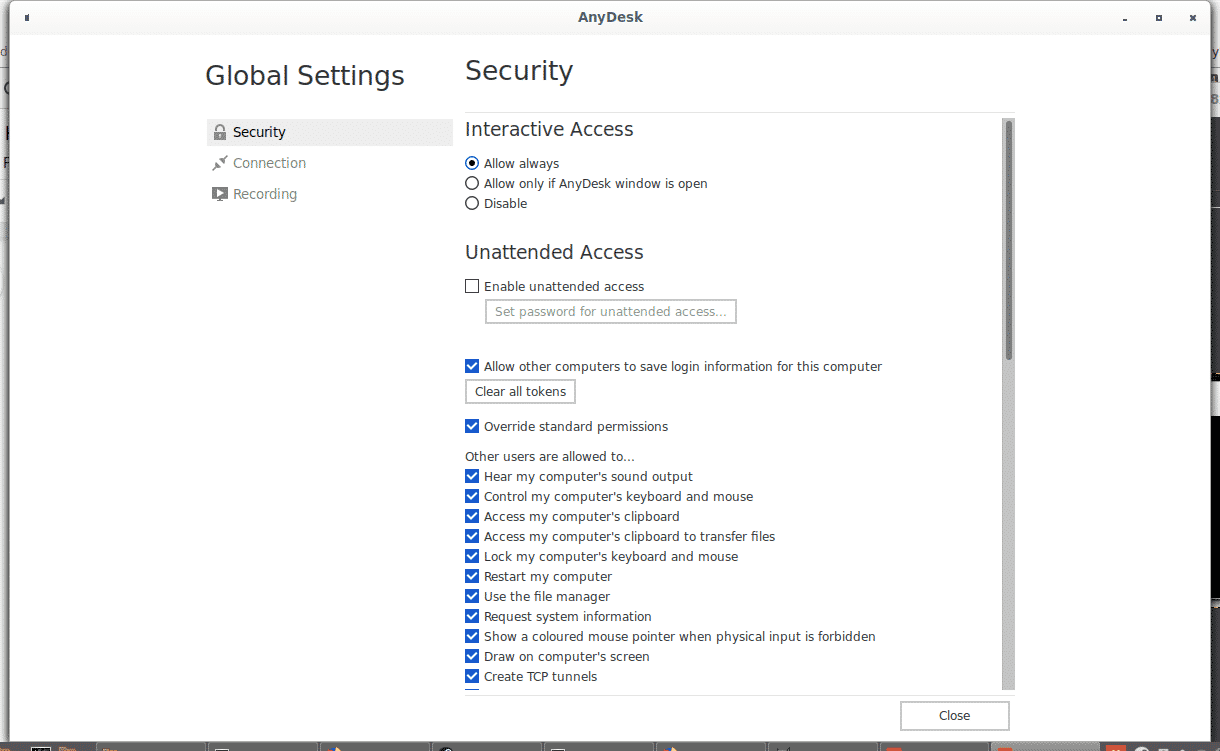Select Allow only if AnyDesk window is open
The height and width of the screenshot is (751, 1220).
coord(472,183)
